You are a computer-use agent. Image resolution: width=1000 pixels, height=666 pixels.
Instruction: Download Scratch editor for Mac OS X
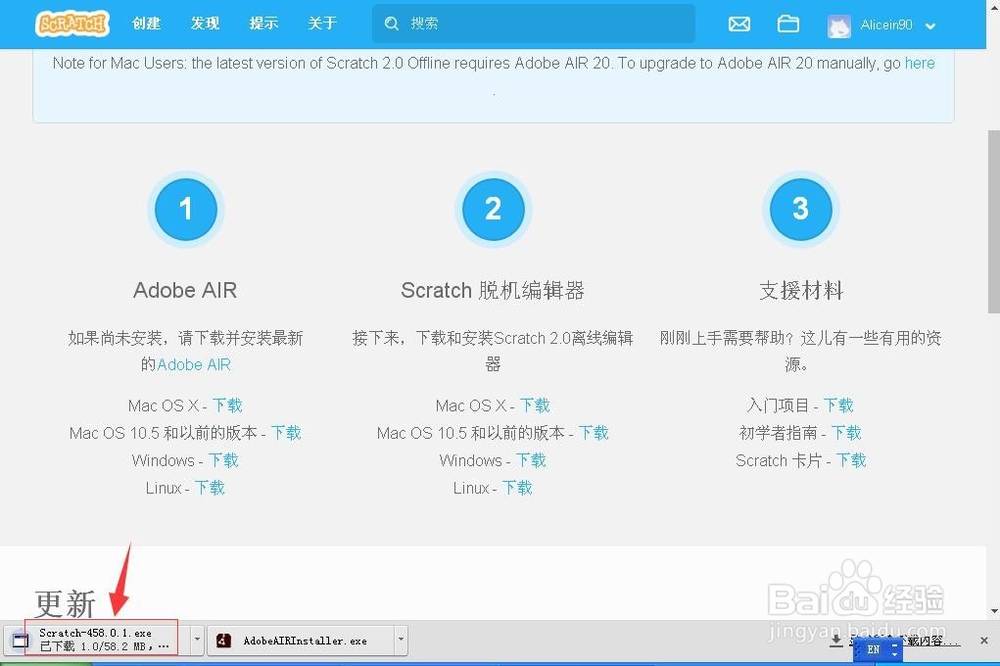[534, 405]
